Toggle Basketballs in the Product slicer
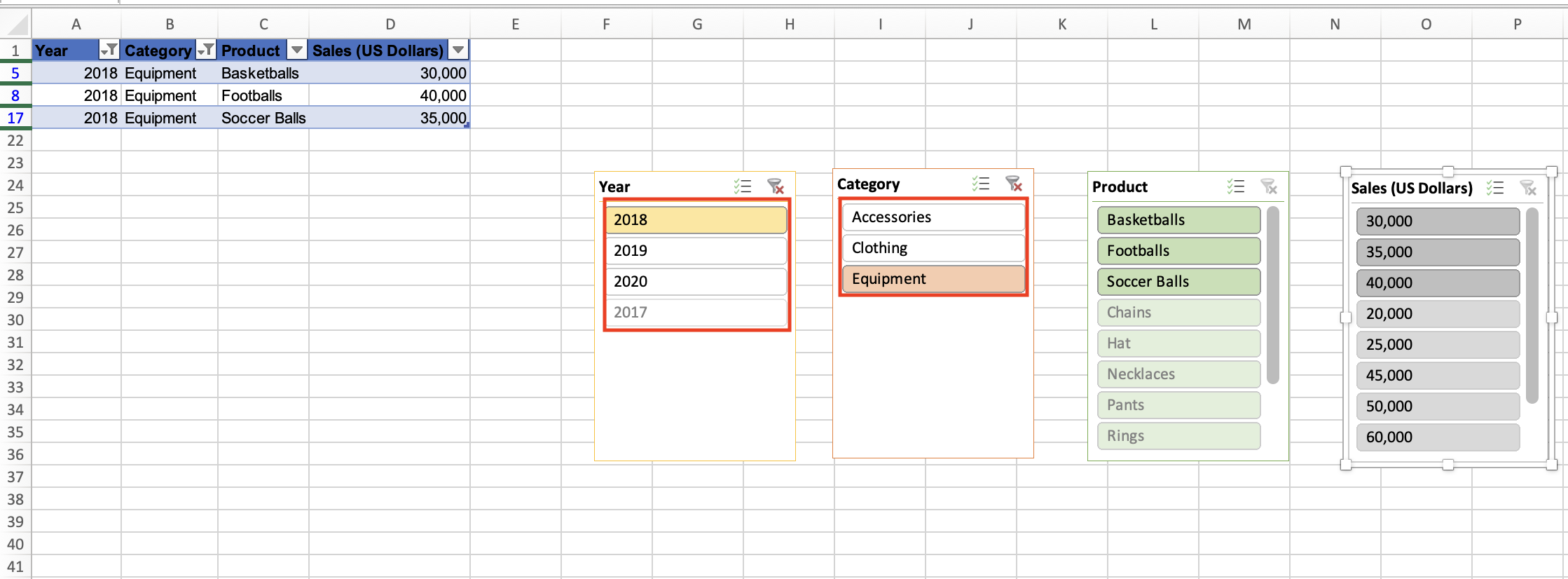This screenshot has height=579, width=1568. [x=1178, y=219]
